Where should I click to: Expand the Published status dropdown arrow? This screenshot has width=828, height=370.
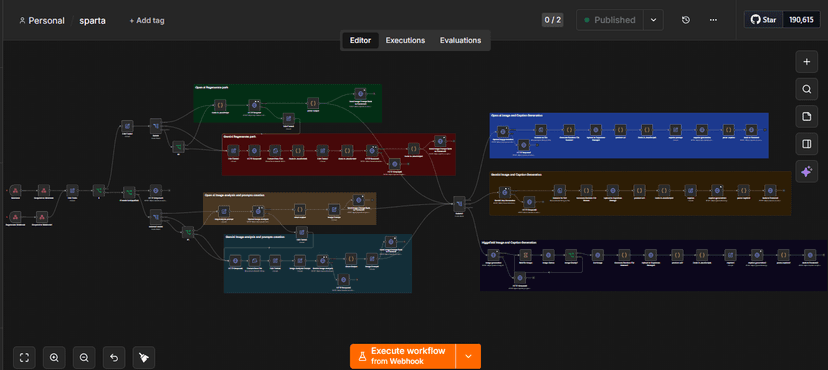653,20
